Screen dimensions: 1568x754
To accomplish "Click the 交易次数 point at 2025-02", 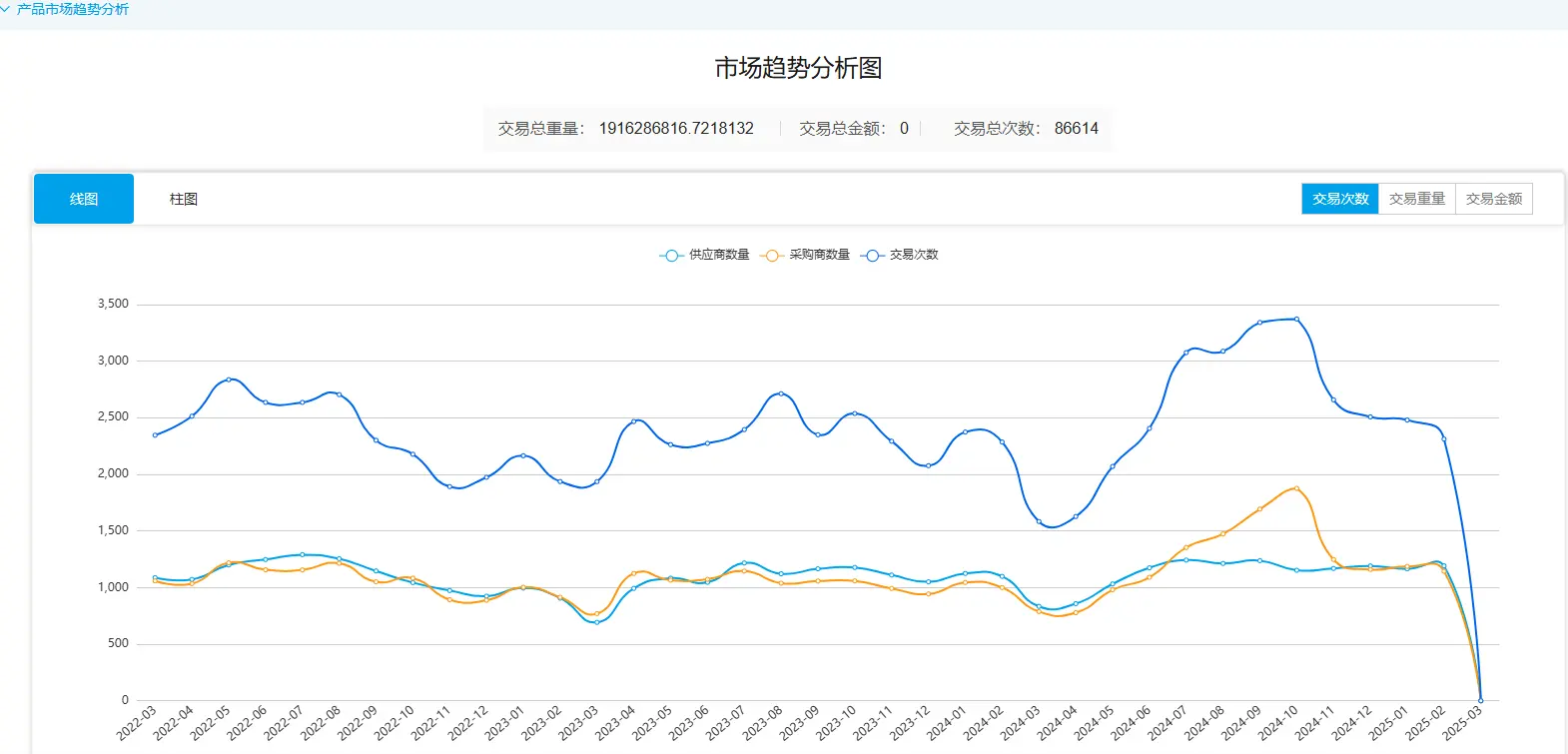I will pos(1443,438).
